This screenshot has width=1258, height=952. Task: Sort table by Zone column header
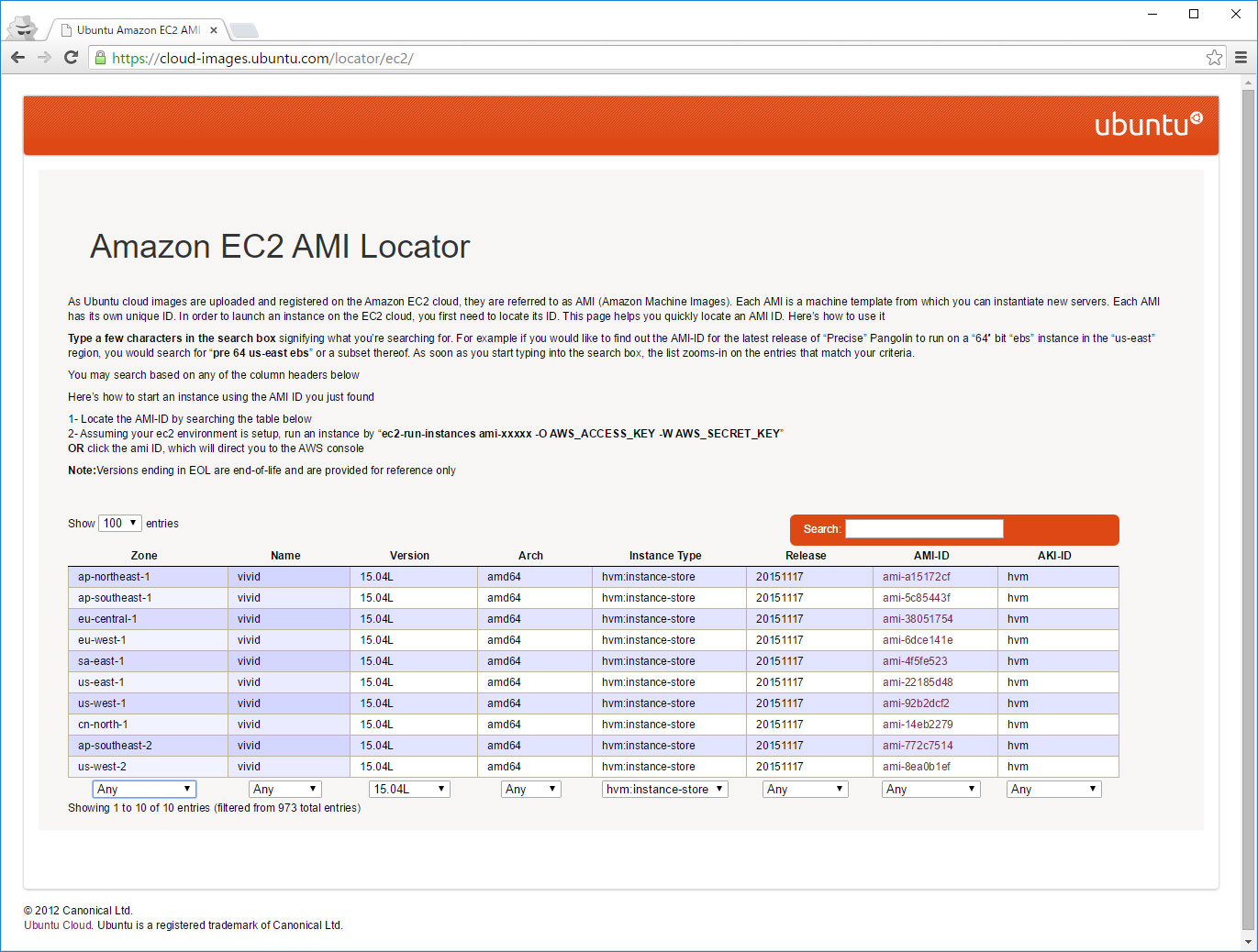144,556
